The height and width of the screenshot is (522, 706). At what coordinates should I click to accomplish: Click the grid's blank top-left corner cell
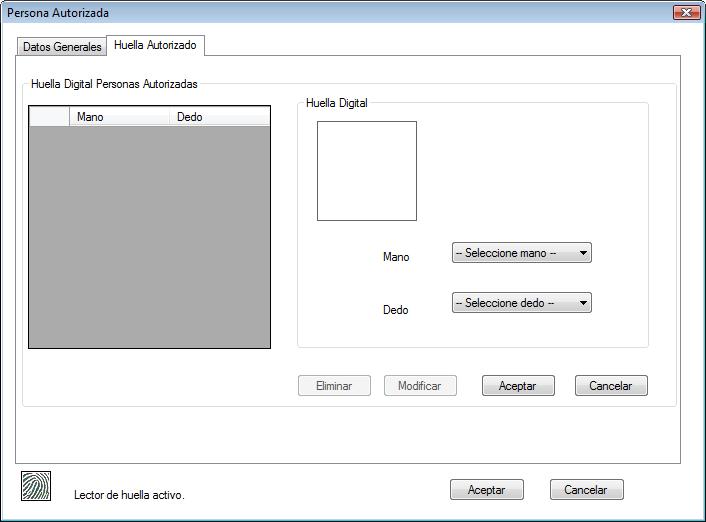49,117
